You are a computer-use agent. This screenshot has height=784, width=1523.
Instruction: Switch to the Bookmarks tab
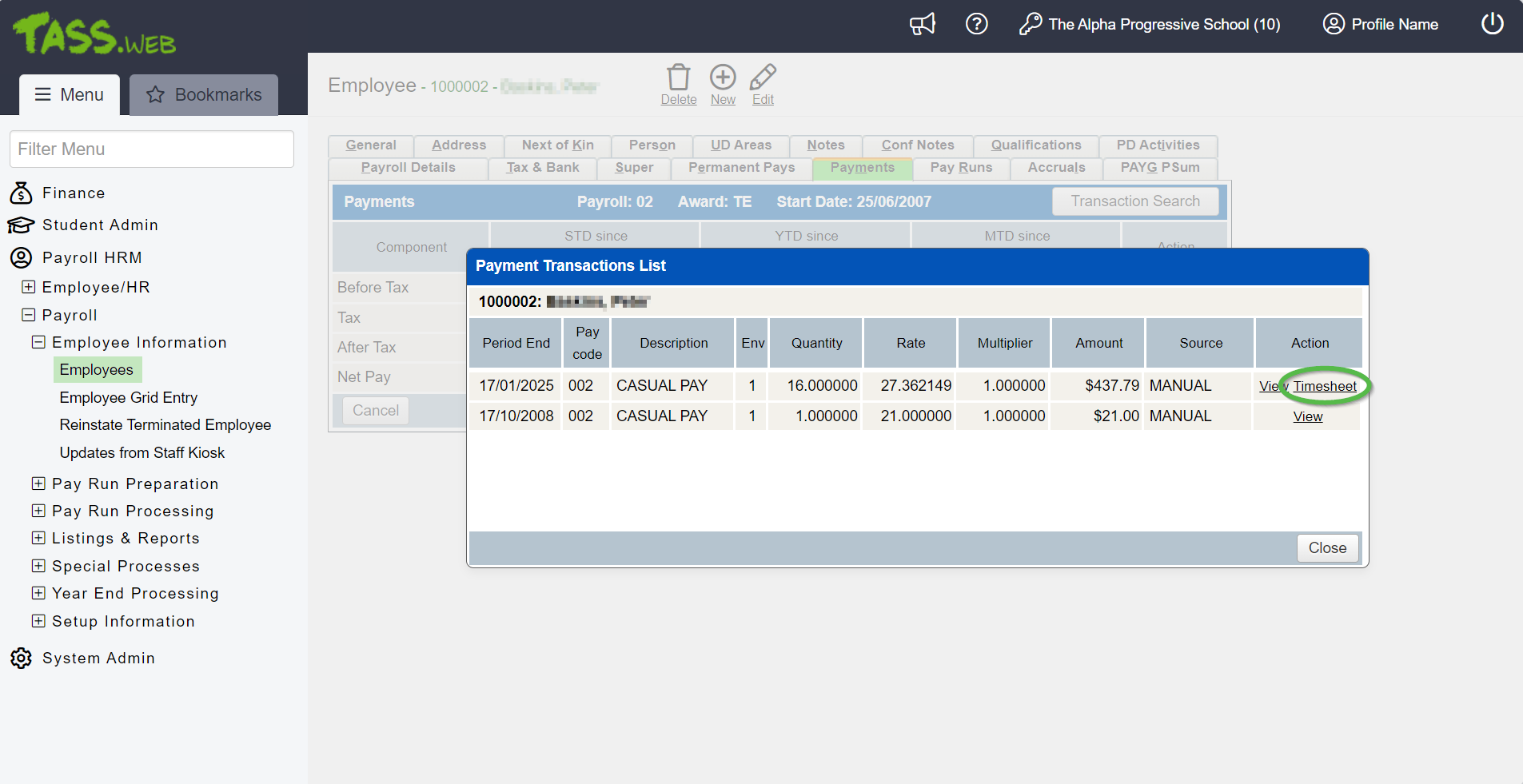(204, 94)
